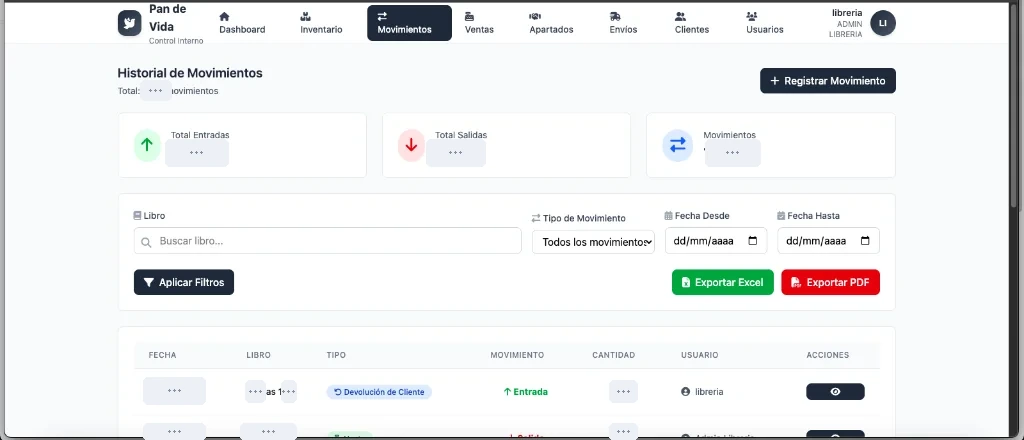1024x440 pixels.
Task: Select the Movimientos tab
Action: [x=409, y=23]
